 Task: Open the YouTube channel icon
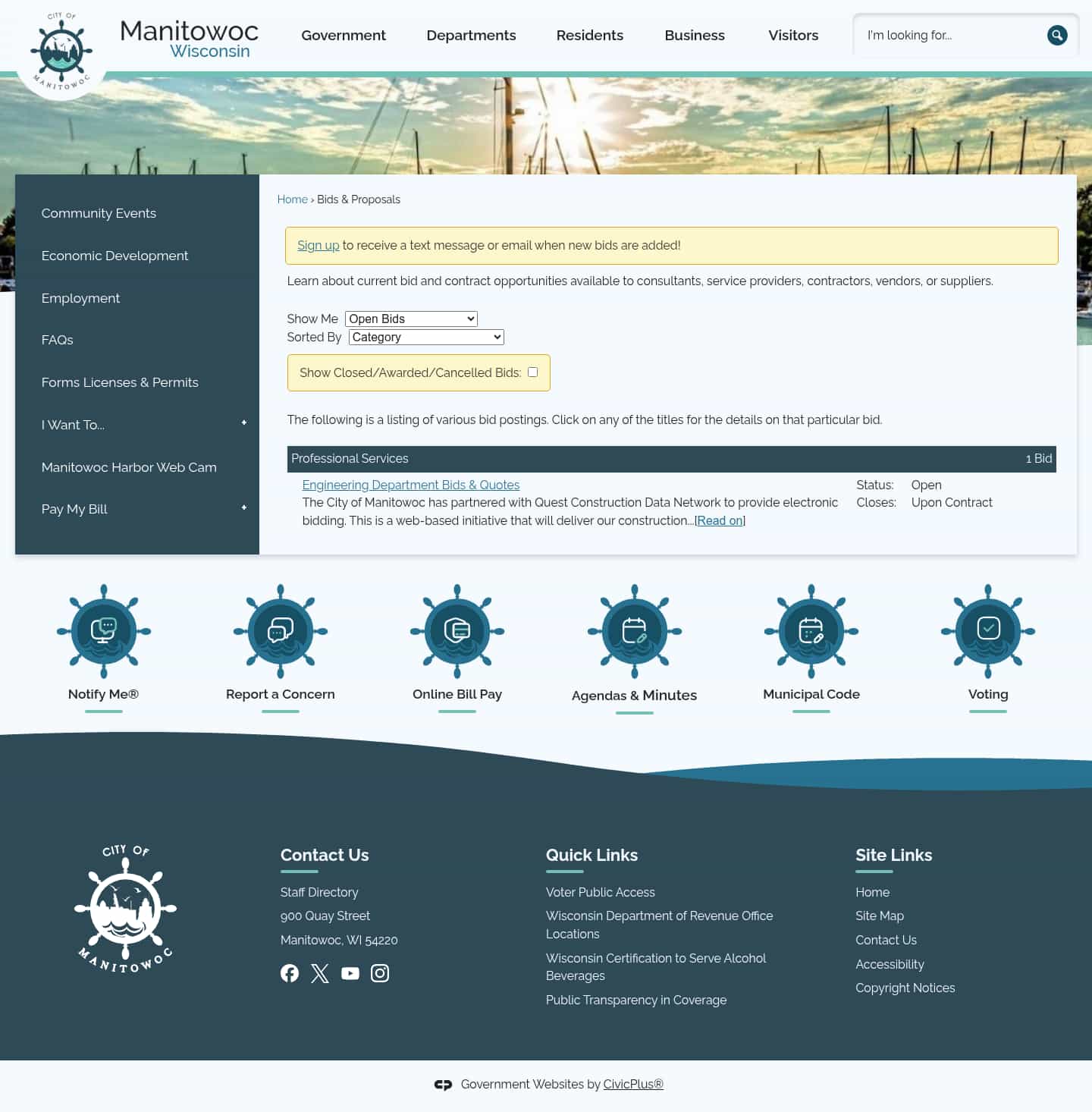tap(350, 973)
